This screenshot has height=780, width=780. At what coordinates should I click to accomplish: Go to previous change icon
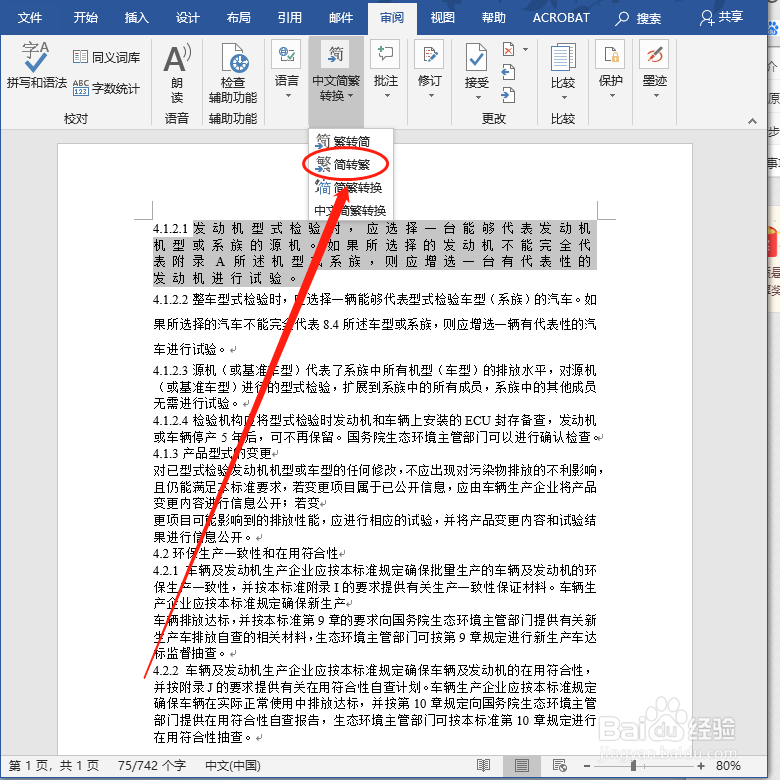(x=508, y=72)
